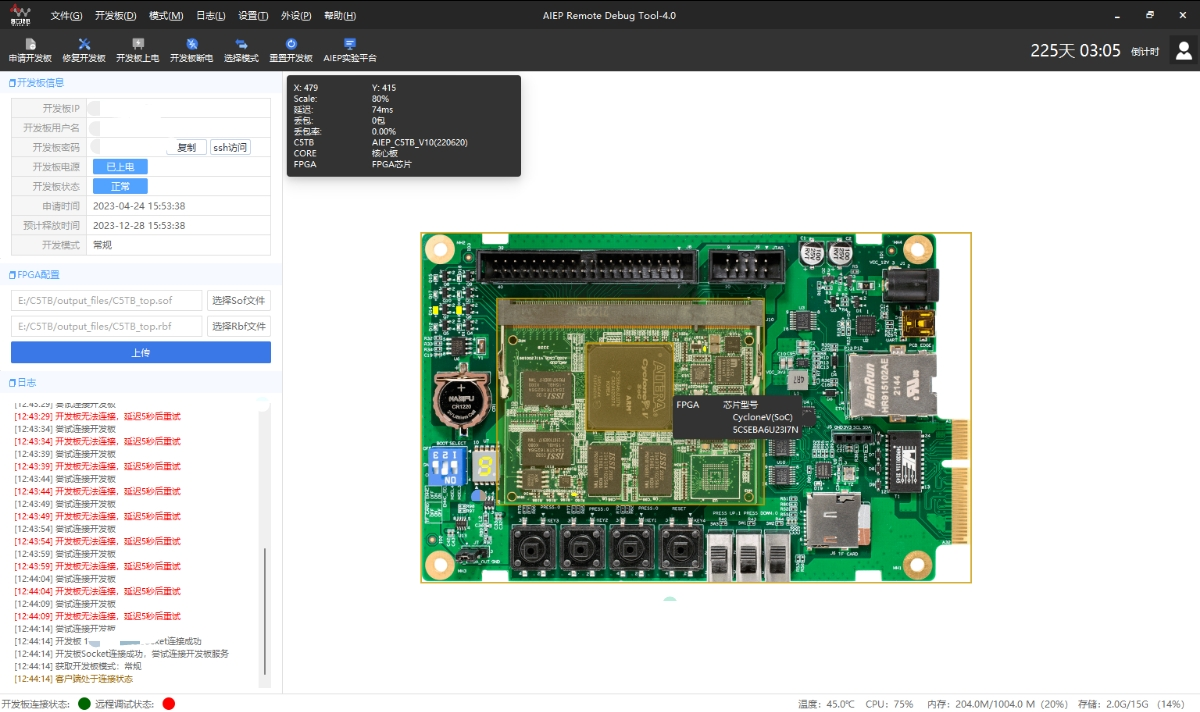The width and height of the screenshot is (1200, 712).
Task: Click the 225天 03:05 countdown timer
Action: pyautogui.click(x=1076, y=51)
